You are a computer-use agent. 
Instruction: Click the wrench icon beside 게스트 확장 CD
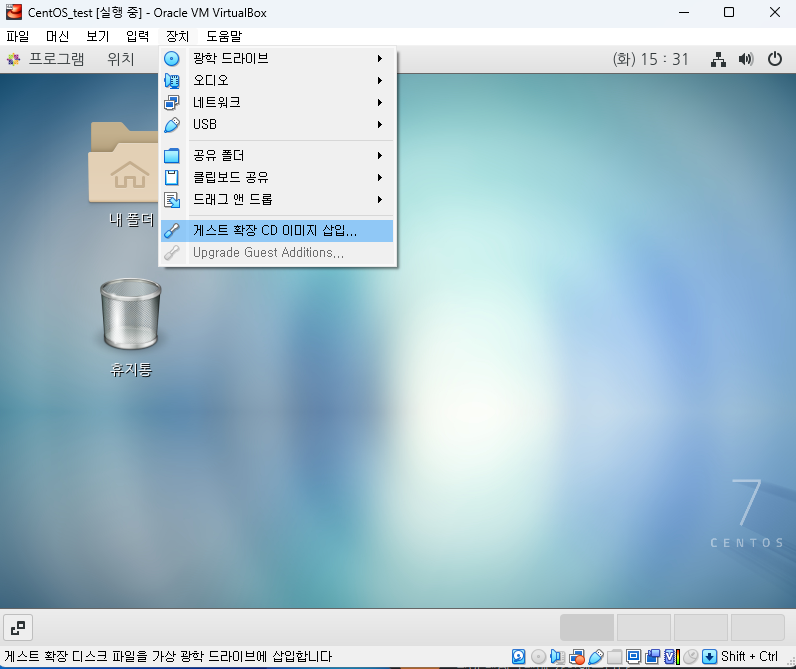click(172, 230)
